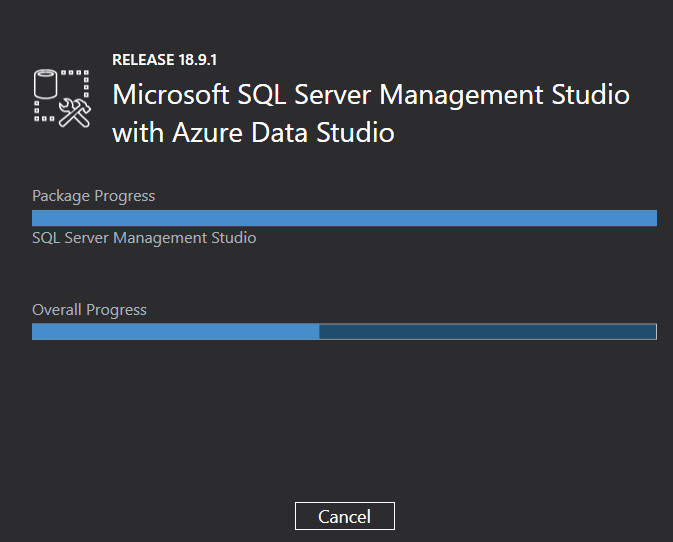Screen dimensions: 673x542
Task: Click the Overall Progress label
Action: coord(89,310)
